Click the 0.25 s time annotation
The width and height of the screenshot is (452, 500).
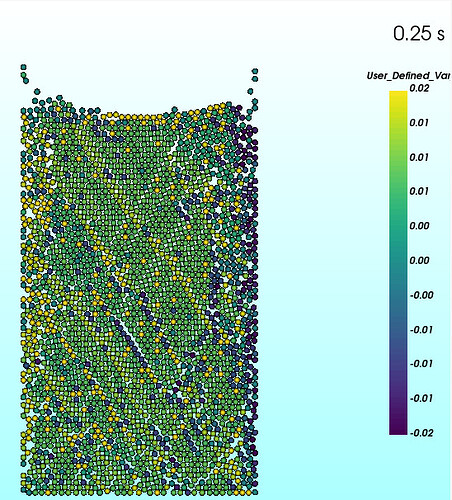419,34
